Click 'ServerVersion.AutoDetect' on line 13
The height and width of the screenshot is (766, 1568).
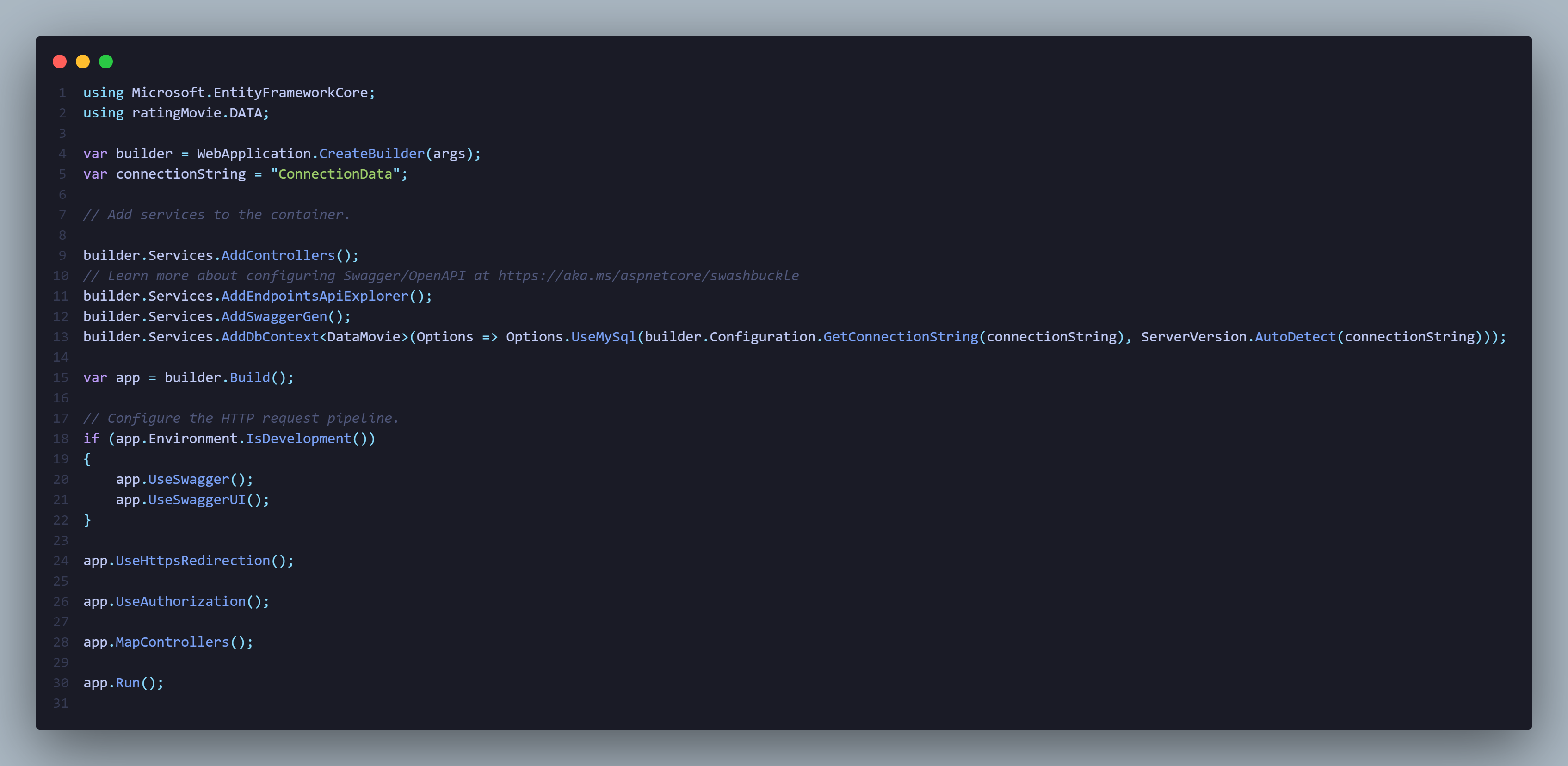[x=1238, y=337]
